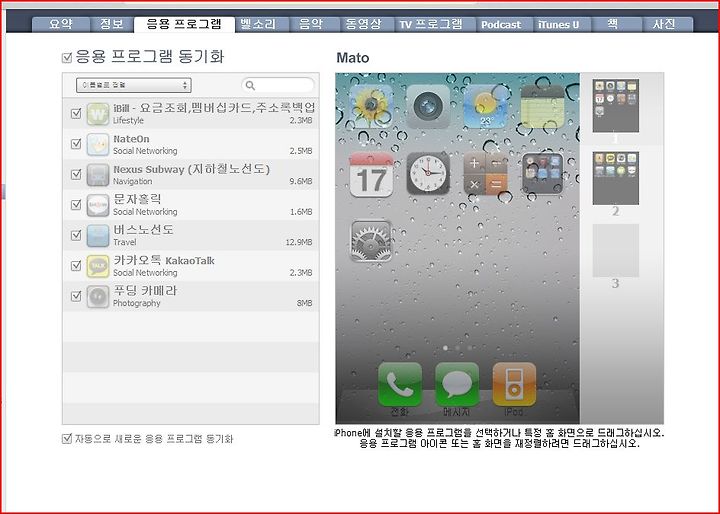Click the Mato device name heading
Viewport: 720px width, 514px height.
(x=353, y=58)
